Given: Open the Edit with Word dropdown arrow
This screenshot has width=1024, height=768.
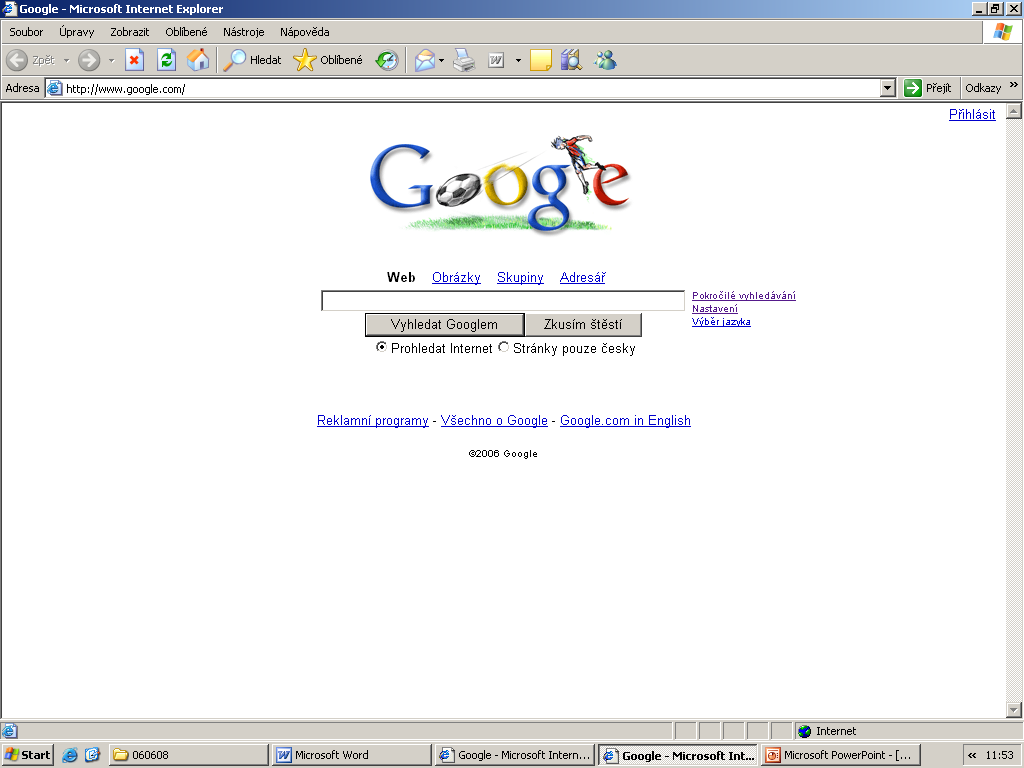Looking at the screenshot, I should coord(518,60).
